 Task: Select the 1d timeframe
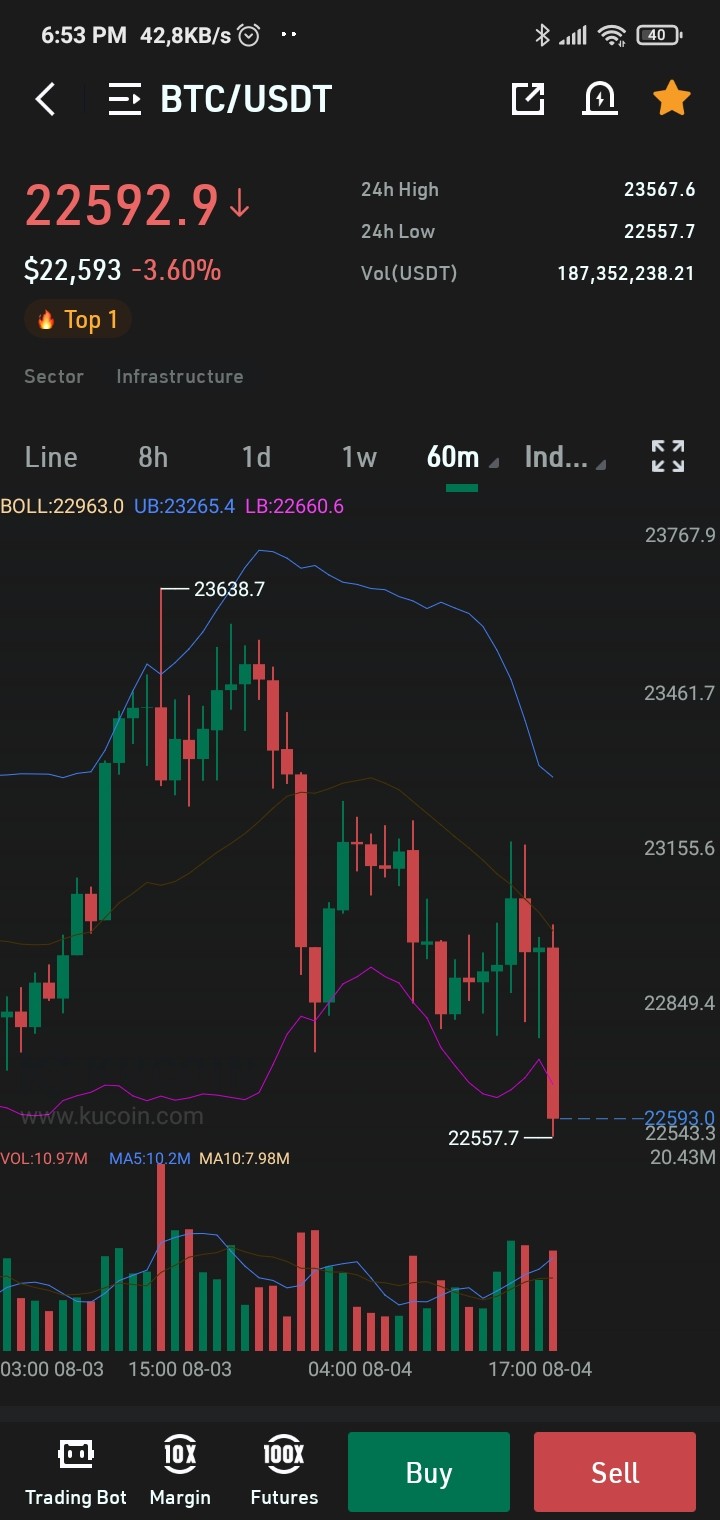point(256,457)
